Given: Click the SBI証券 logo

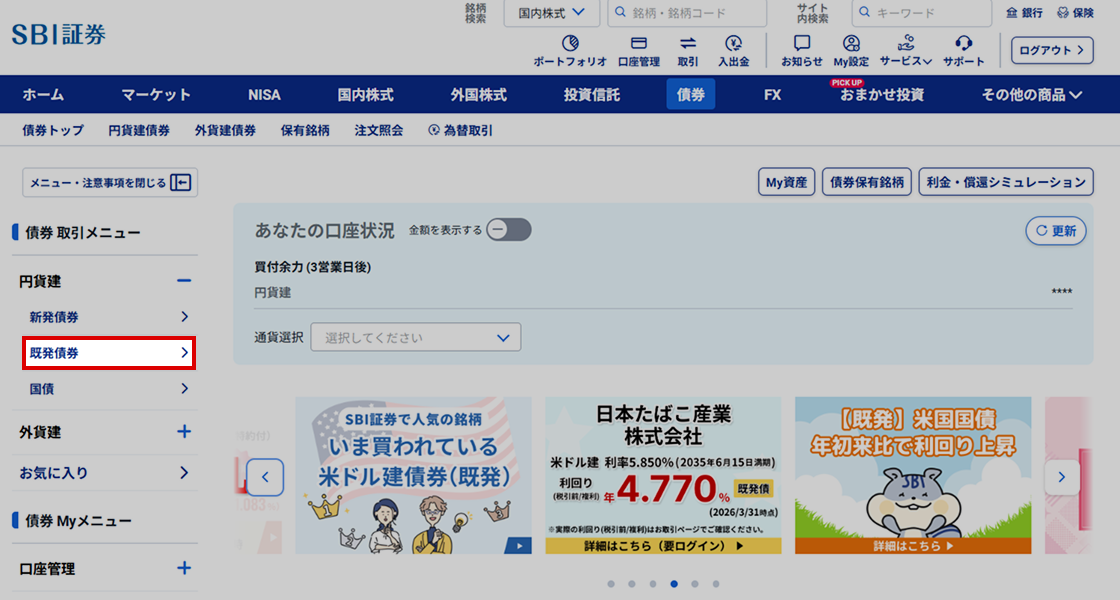Looking at the screenshot, I should [x=59, y=34].
